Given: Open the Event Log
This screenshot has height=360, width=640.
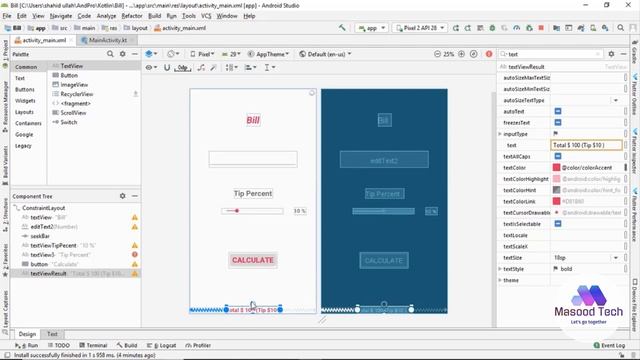Looking at the screenshot, I should tap(609, 345).
